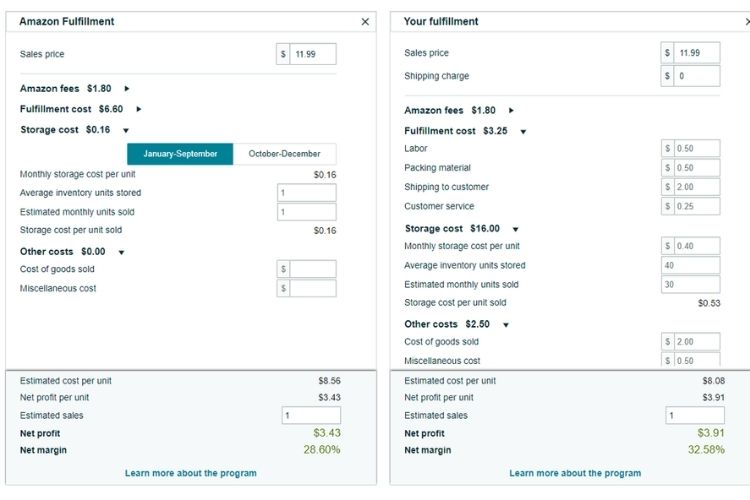Open Learn more link under Amazon Fulfillment
750x500 pixels.
pos(191,473)
